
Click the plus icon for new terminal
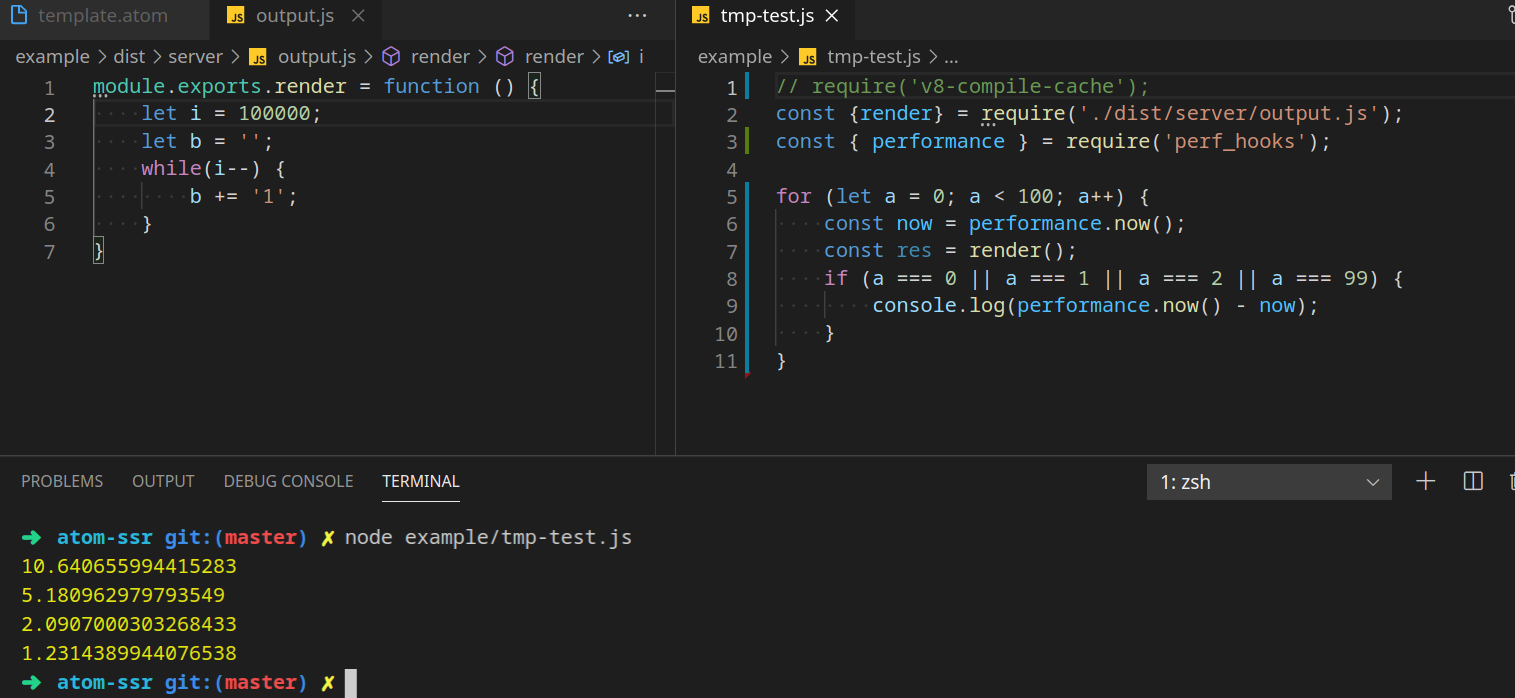[x=1426, y=481]
